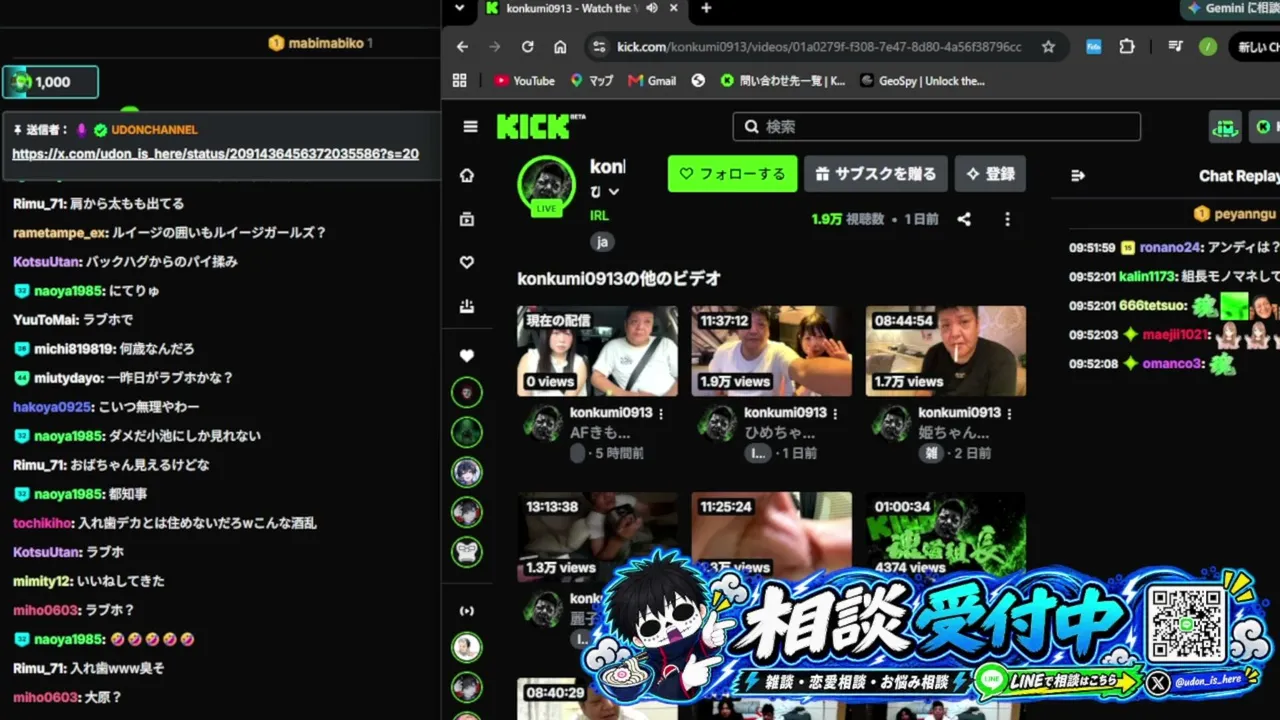
Task: Open the browser home page
Action: pos(560,47)
